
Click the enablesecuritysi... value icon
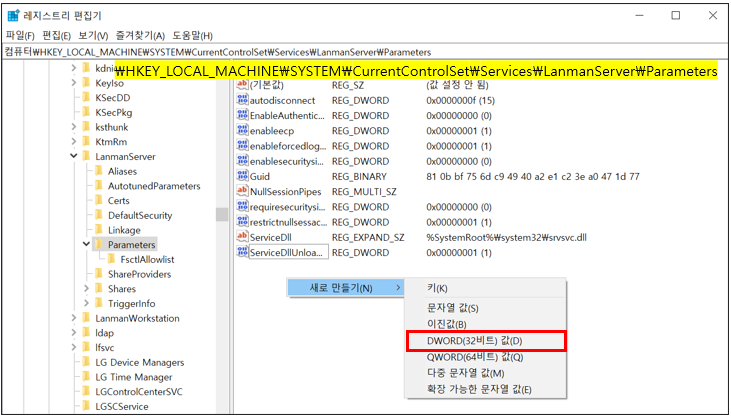pyautogui.click(x=242, y=161)
